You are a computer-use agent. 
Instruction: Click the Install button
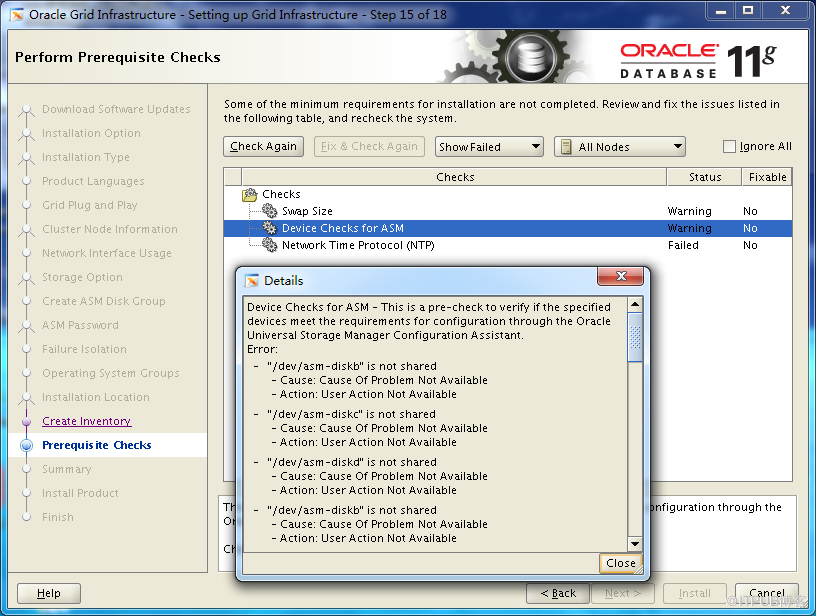[x=694, y=593]
